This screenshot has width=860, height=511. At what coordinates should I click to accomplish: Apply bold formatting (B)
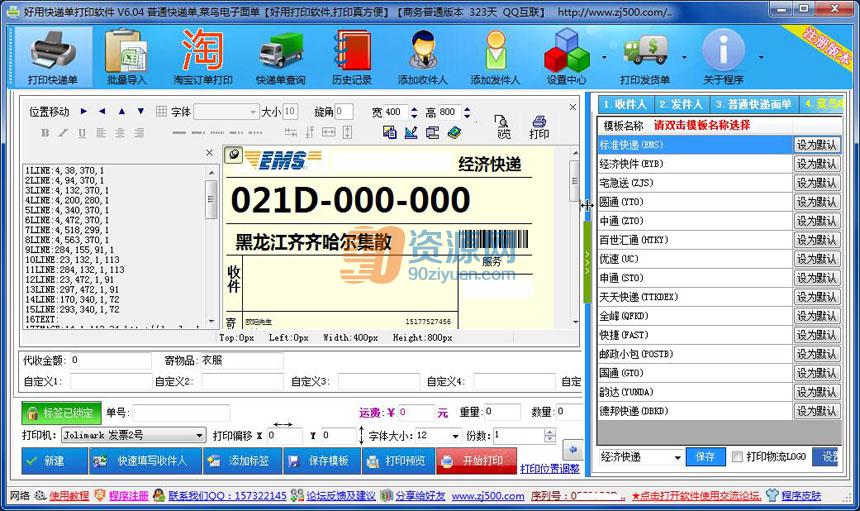tap(45, 132)
